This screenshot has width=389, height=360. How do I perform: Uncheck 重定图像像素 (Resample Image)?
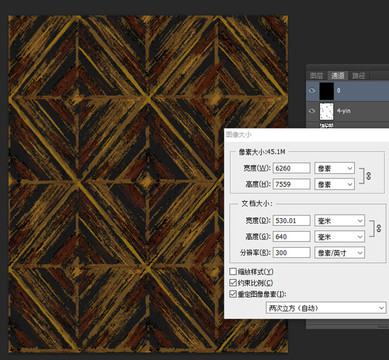233,294
